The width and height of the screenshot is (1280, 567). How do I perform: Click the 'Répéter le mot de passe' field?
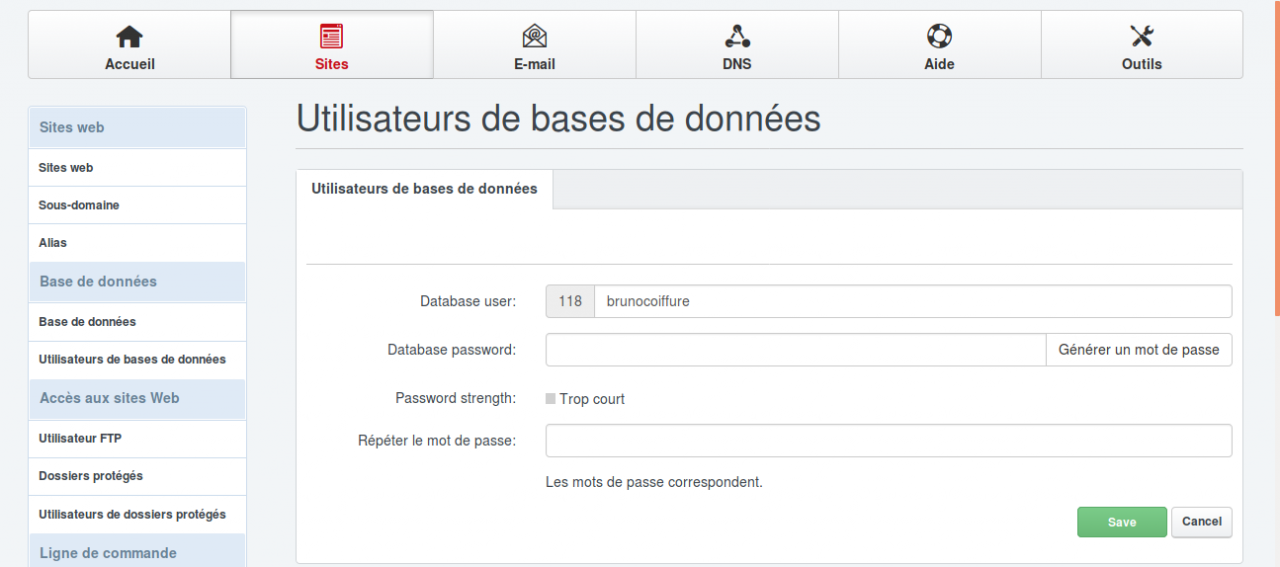click(x=888, y=441)
